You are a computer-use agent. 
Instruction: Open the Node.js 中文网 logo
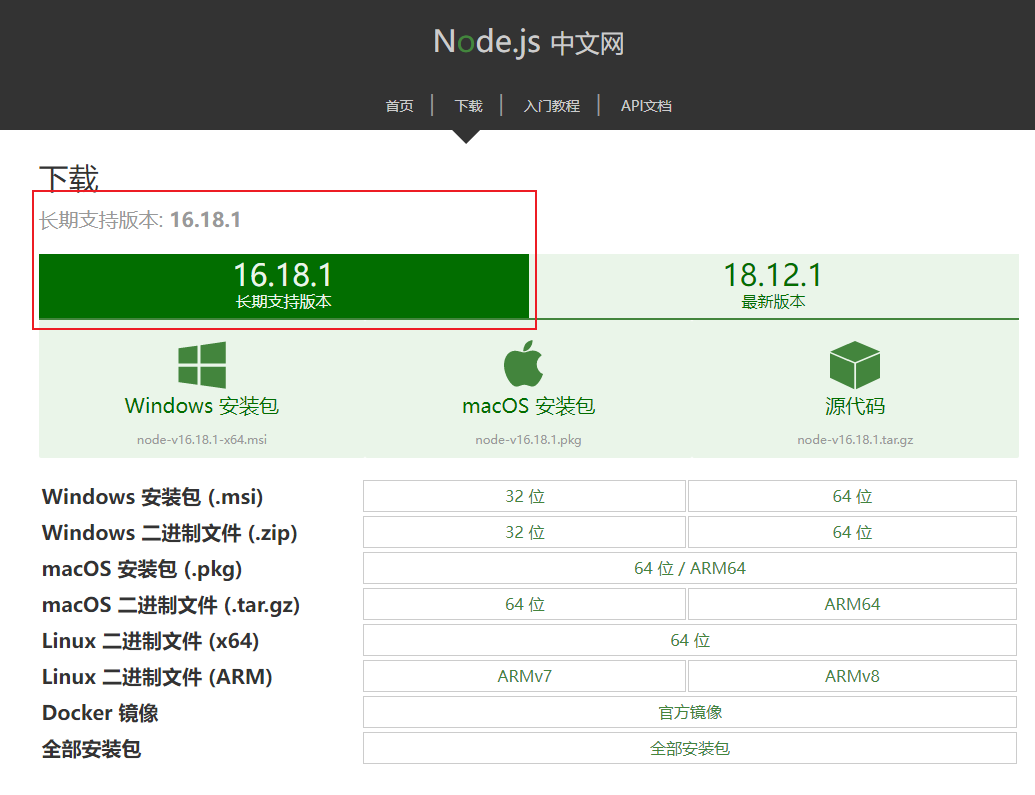click(529, 42)
